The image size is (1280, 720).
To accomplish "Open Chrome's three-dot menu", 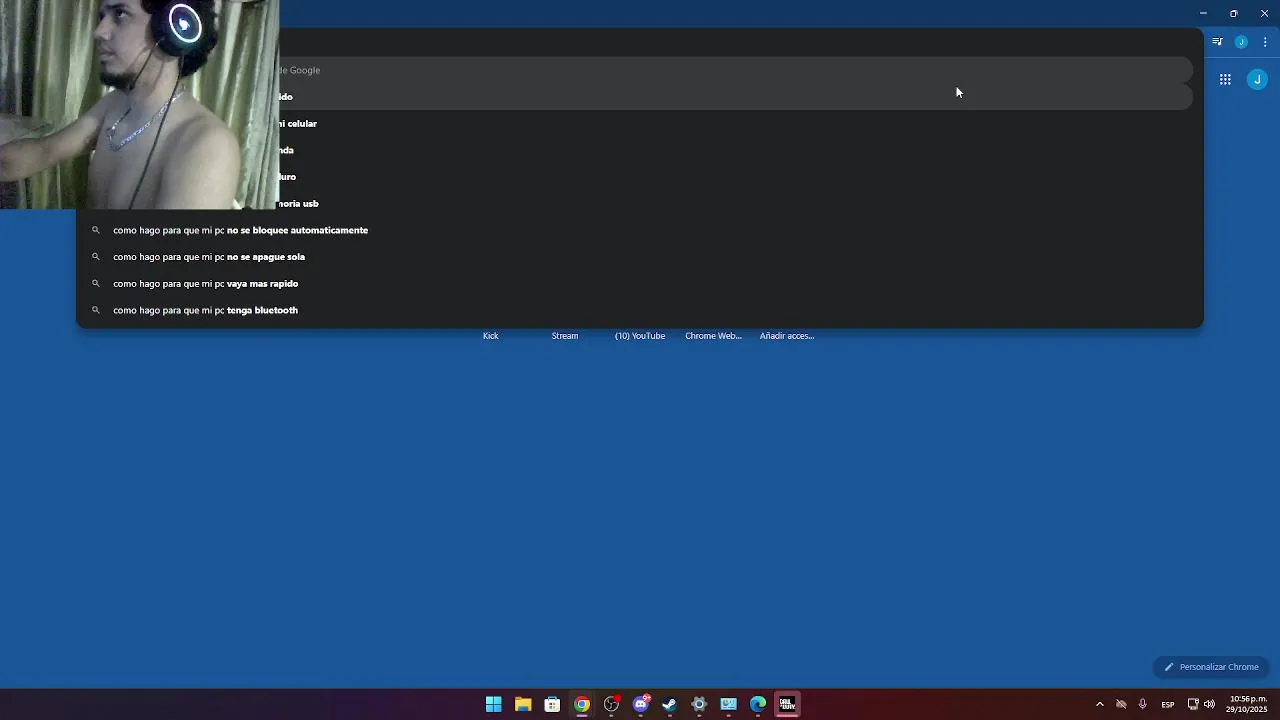I will [1265, 42].
